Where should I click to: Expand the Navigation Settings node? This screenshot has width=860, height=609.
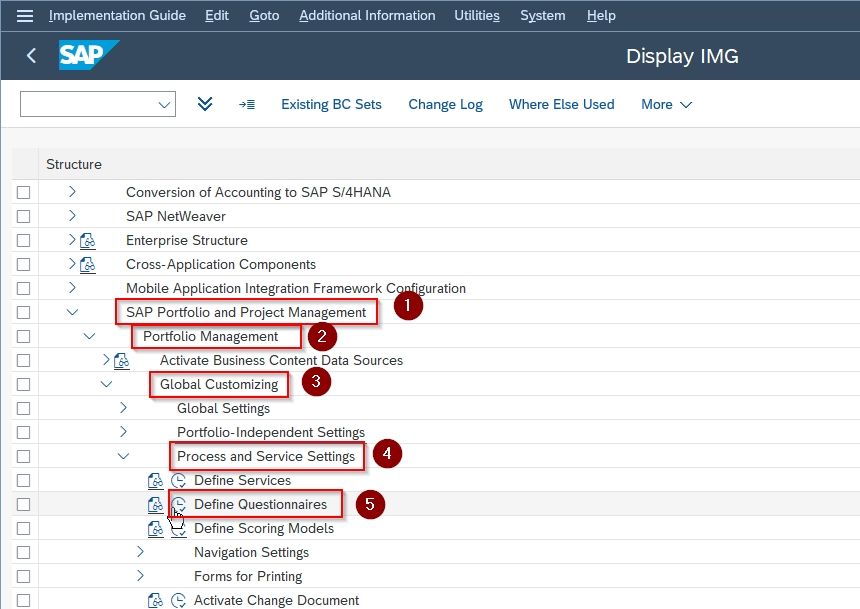click(140, 551)
